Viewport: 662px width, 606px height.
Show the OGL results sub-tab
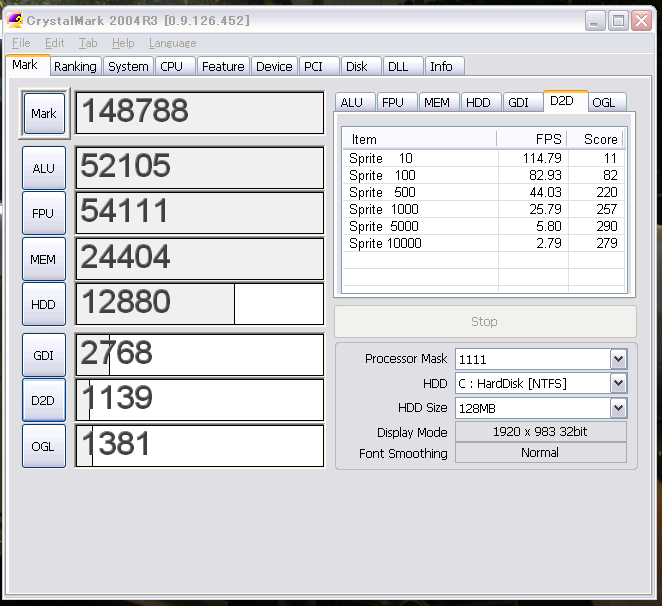pos(607,102)
